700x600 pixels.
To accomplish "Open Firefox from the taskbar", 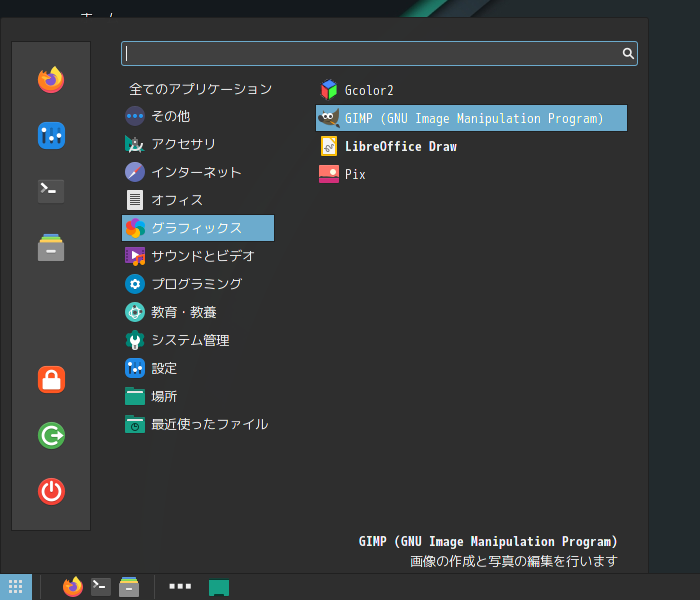I will (73, 587).
